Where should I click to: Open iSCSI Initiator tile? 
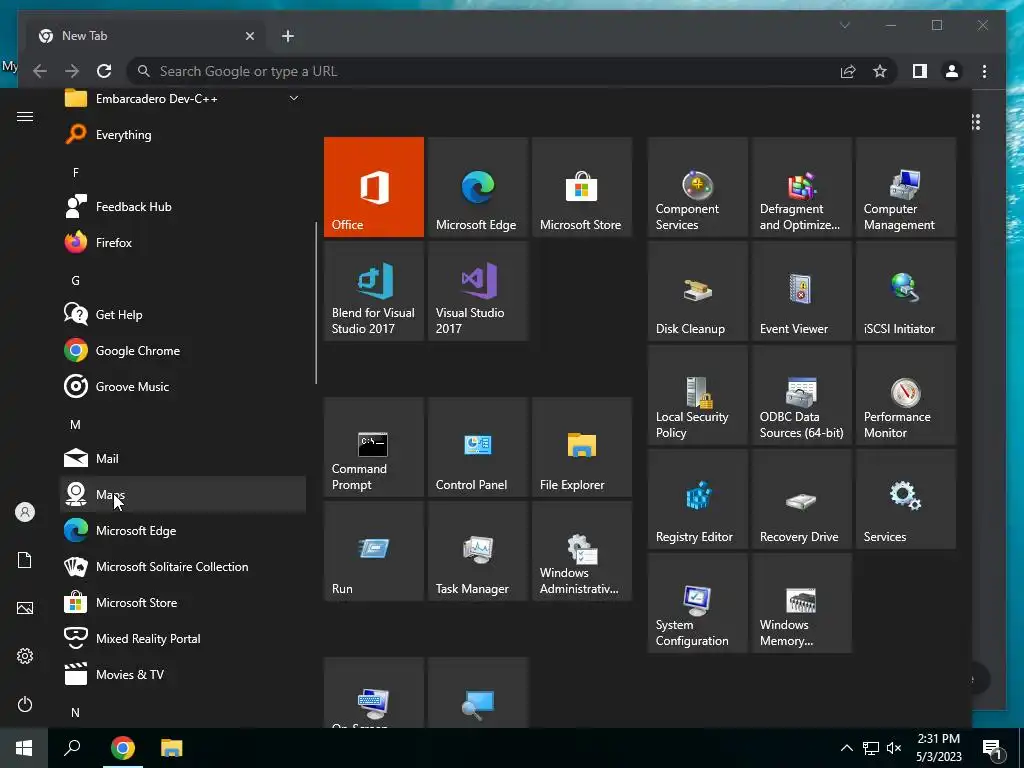(x=906, y=291)
